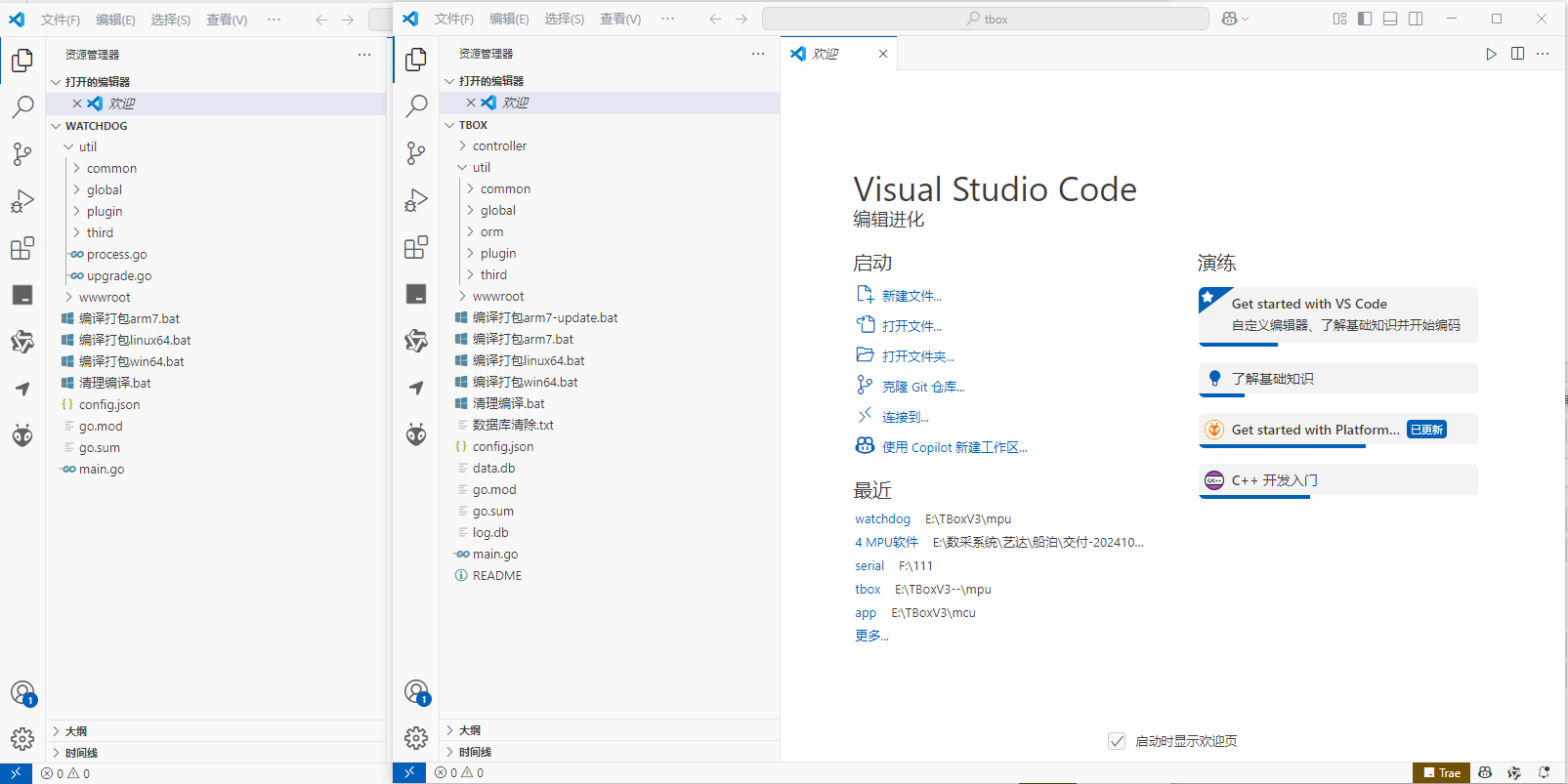Open upgrade.go in WATCHDOG tree
The image size is (1568, 784).
[216, 275]
